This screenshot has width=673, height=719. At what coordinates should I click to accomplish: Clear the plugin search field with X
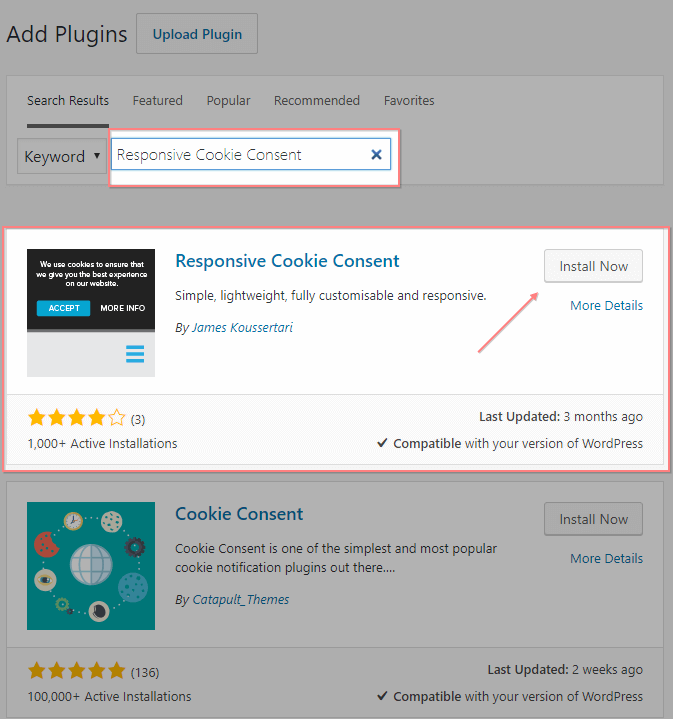pyautogui.click(x=376, y=155)
